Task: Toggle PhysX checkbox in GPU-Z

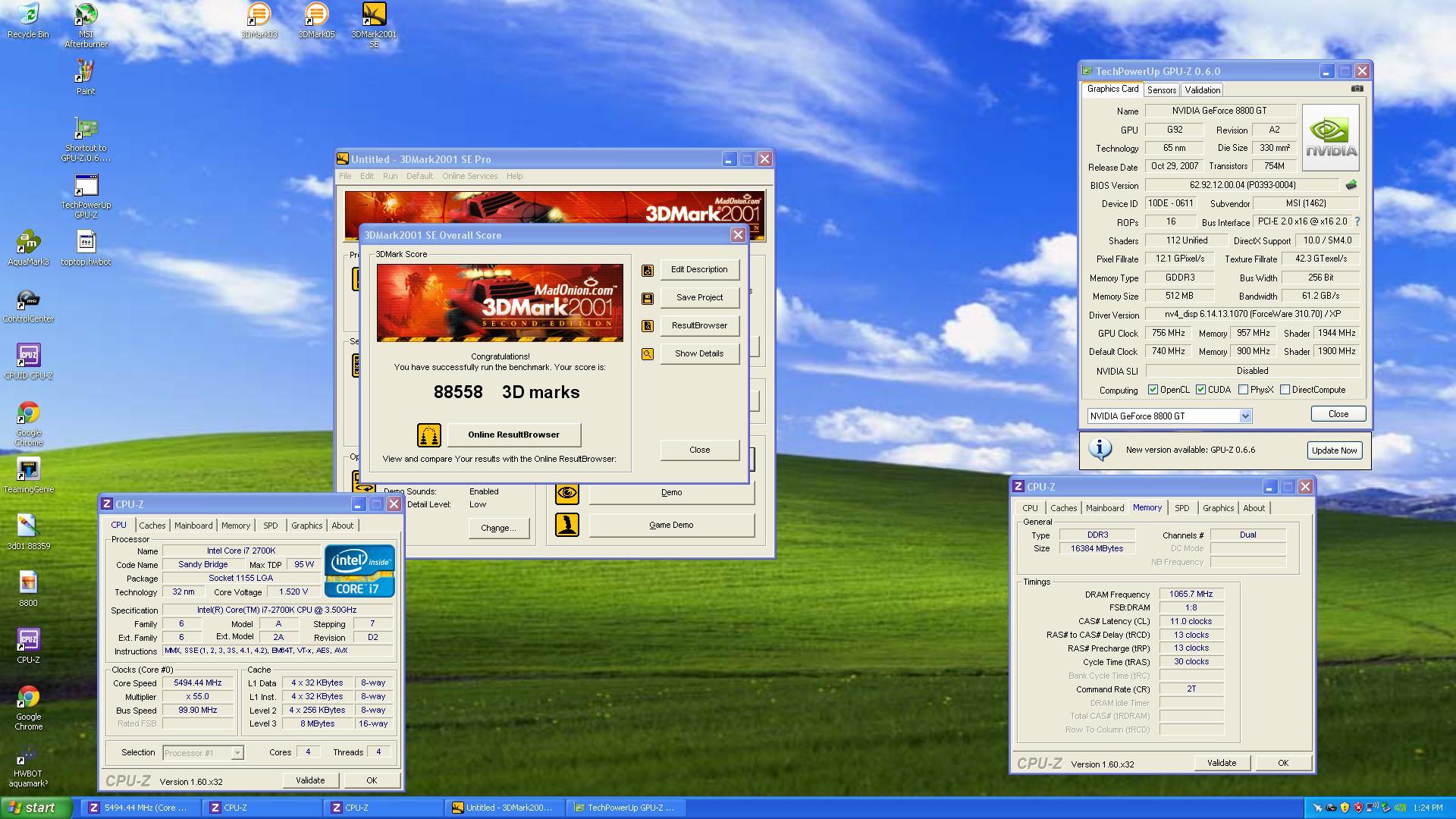Action: click(x=1243, y=390)
